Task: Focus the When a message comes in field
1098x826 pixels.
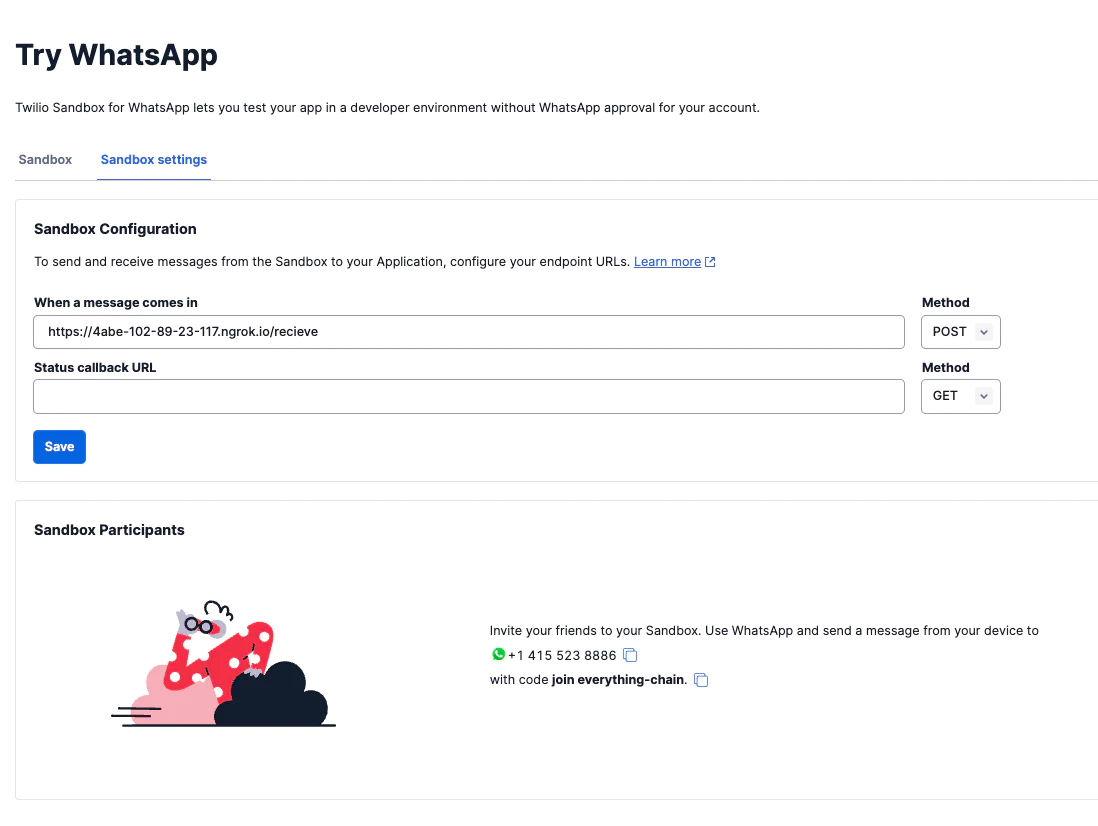Action: [x=468, y=332]
